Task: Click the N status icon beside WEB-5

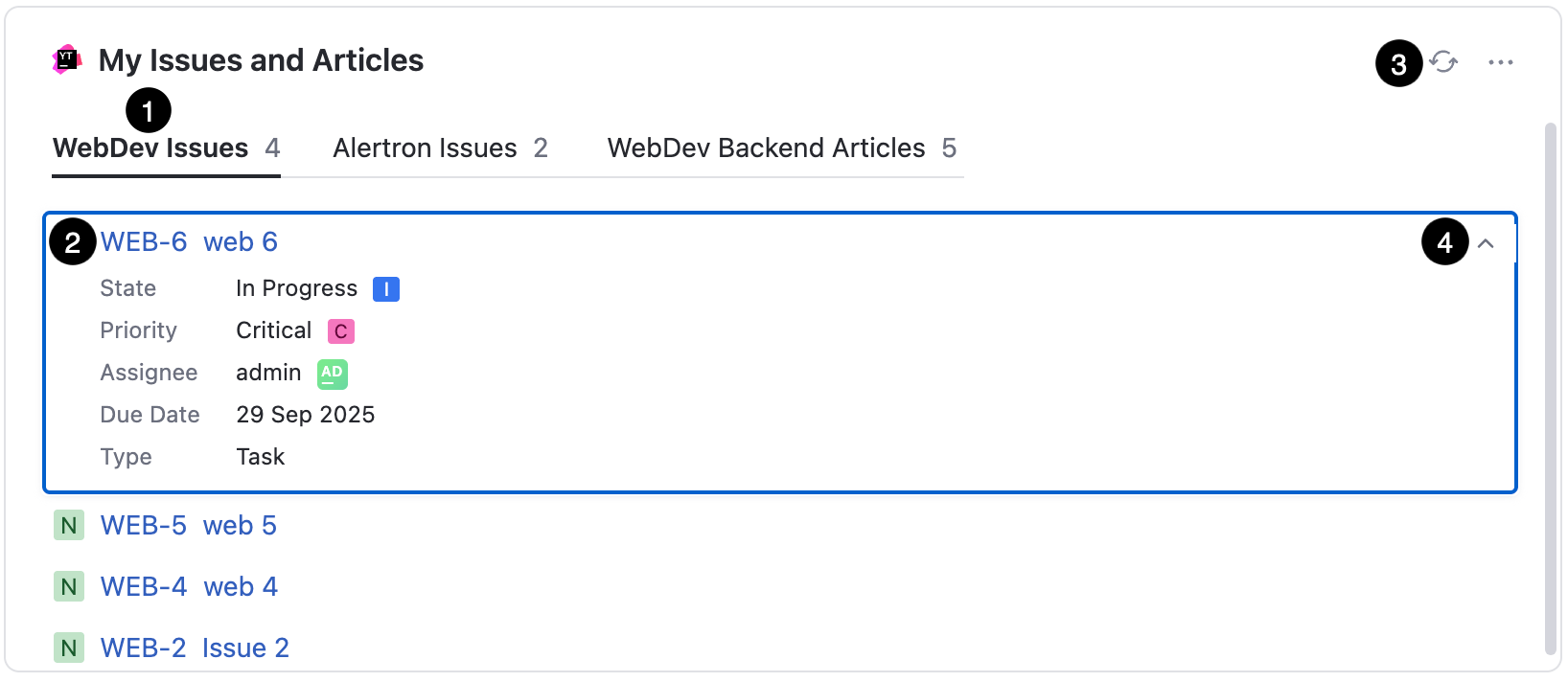Action: (x=68, y=525)
